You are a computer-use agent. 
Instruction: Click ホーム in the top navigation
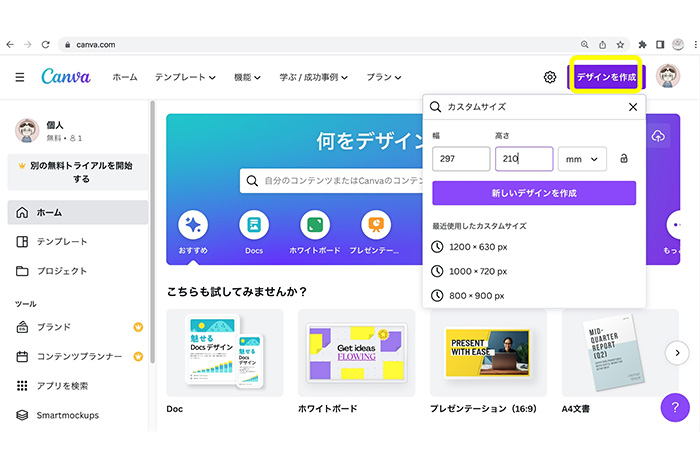pos(125,77)
